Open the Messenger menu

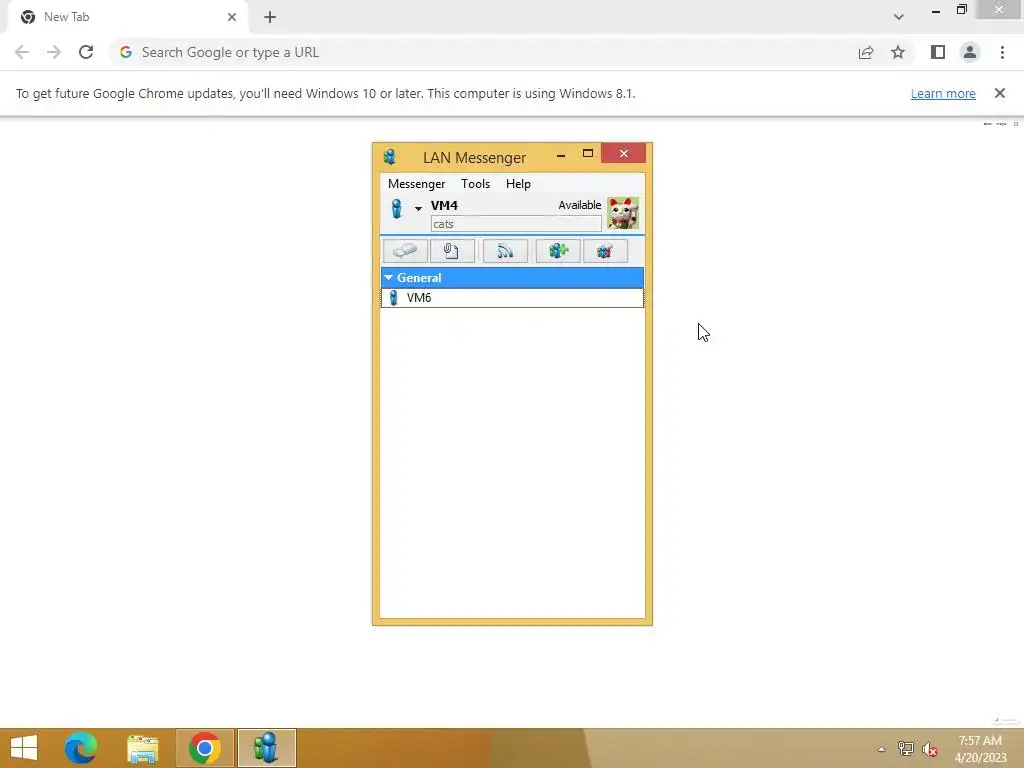coord(416,184)
